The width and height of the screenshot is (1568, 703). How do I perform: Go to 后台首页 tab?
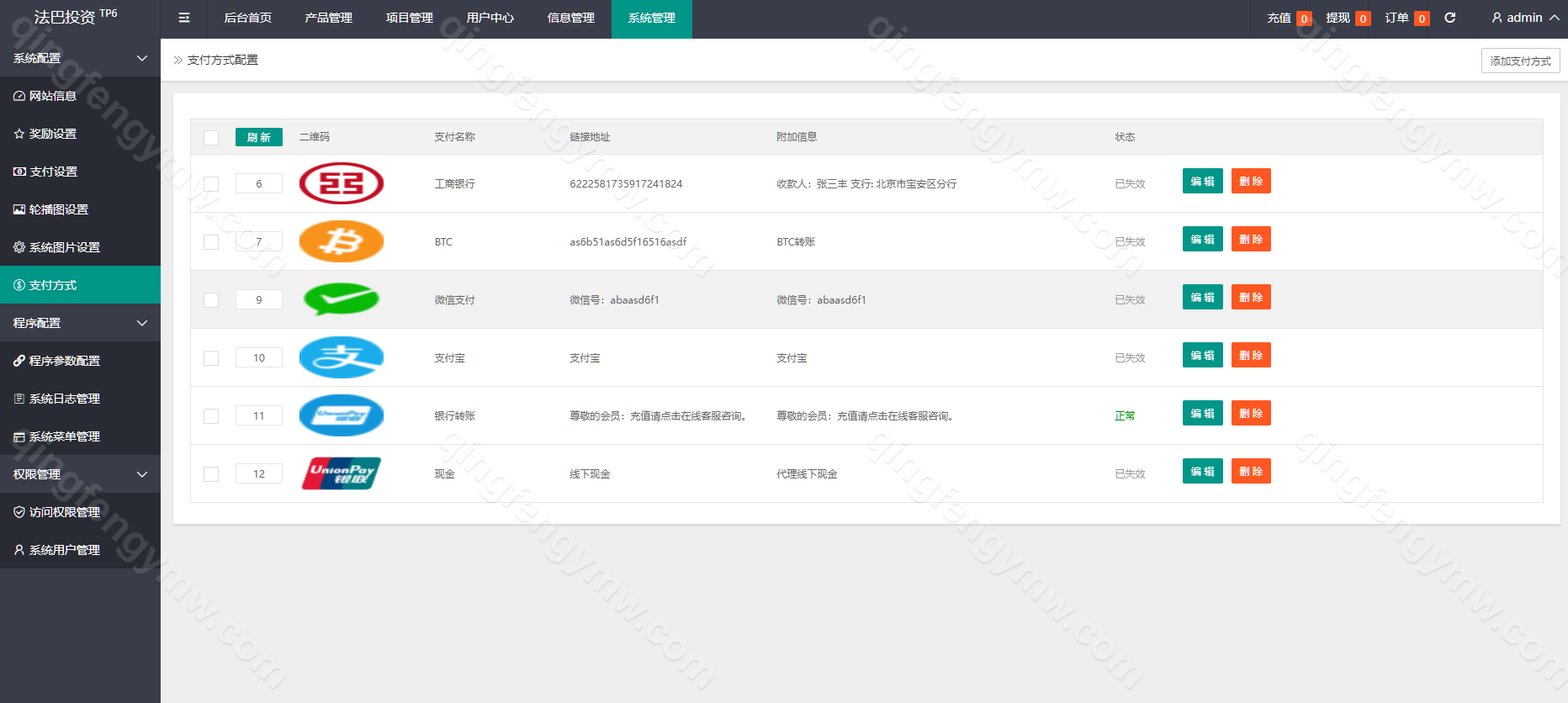[248, 18]
